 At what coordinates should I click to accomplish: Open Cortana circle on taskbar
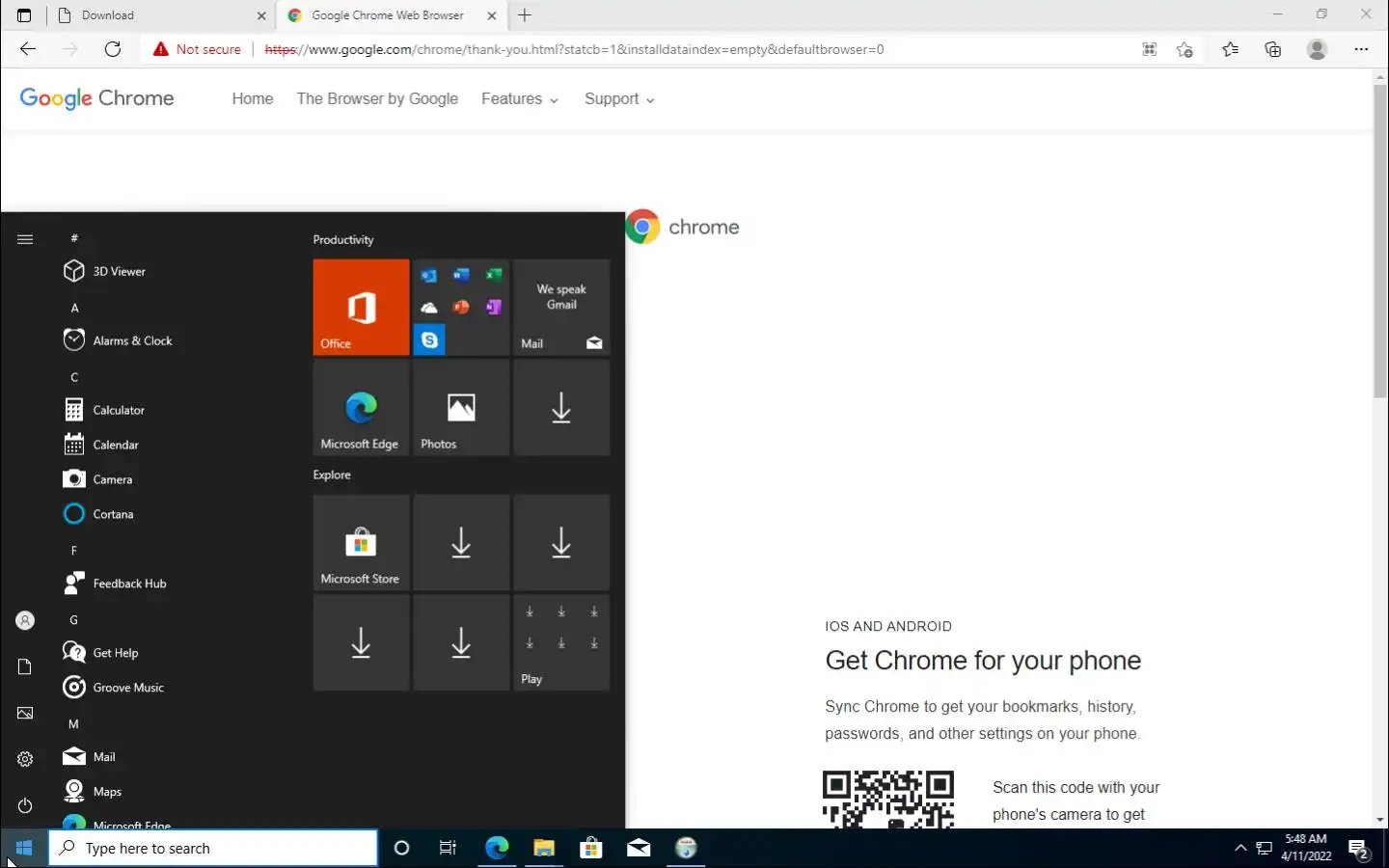coord(402,849)
